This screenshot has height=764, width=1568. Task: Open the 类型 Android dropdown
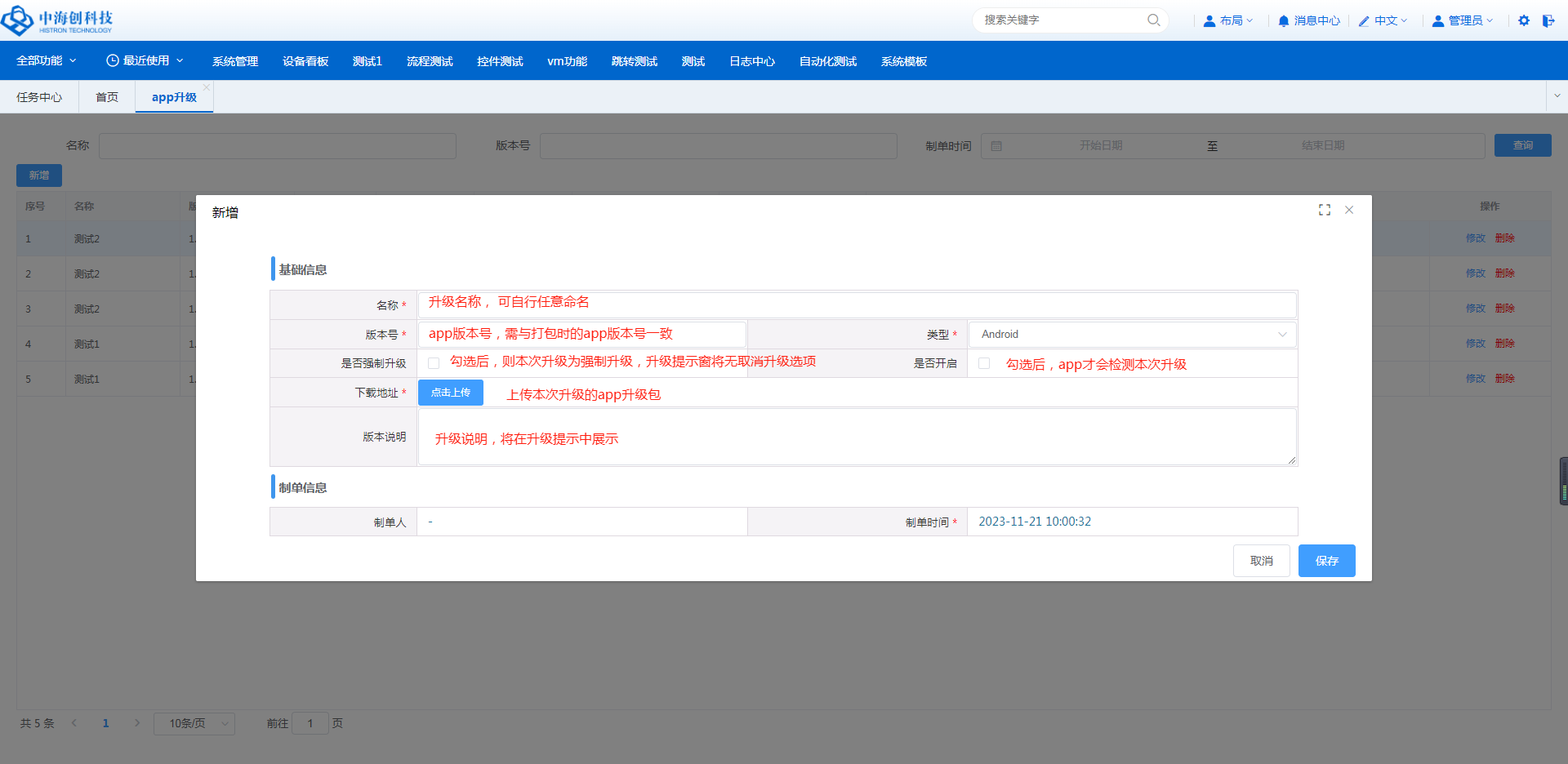tap(1132, 335)
